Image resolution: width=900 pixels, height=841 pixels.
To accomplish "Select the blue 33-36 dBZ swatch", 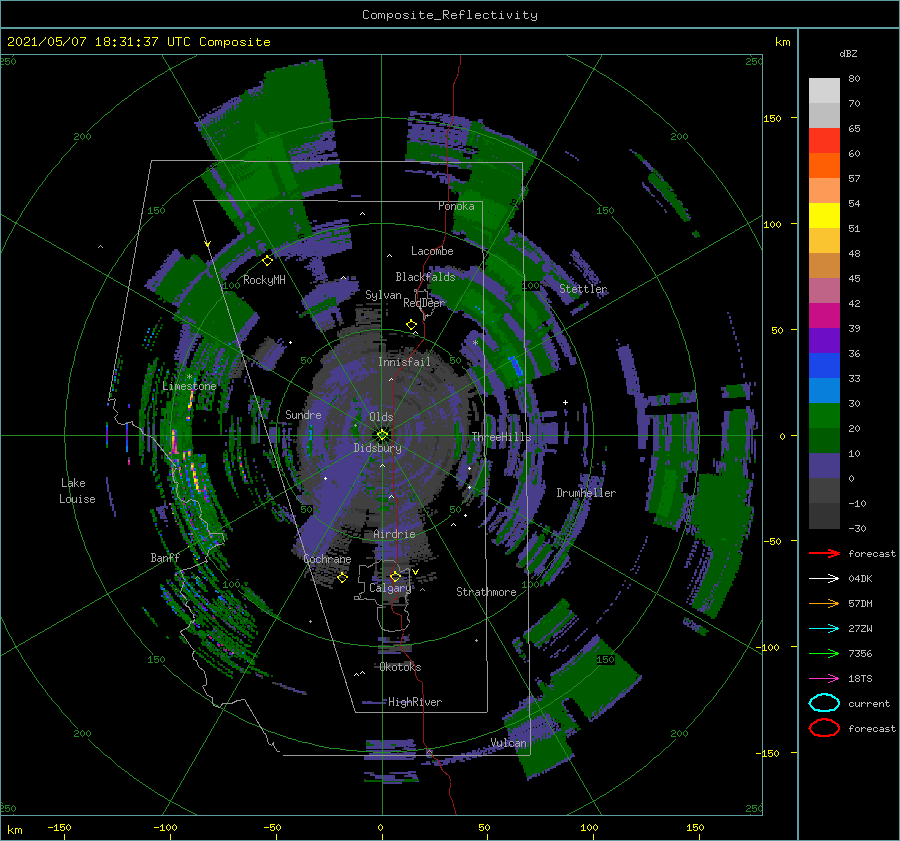I will [824, 366].
